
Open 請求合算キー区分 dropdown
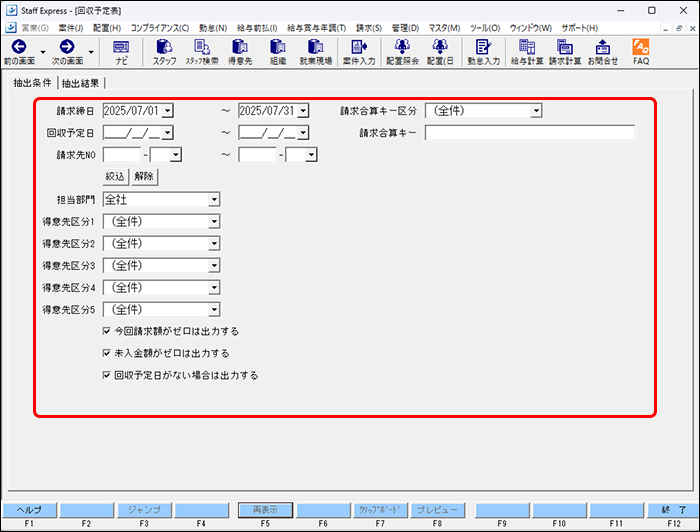coord(536,111)
